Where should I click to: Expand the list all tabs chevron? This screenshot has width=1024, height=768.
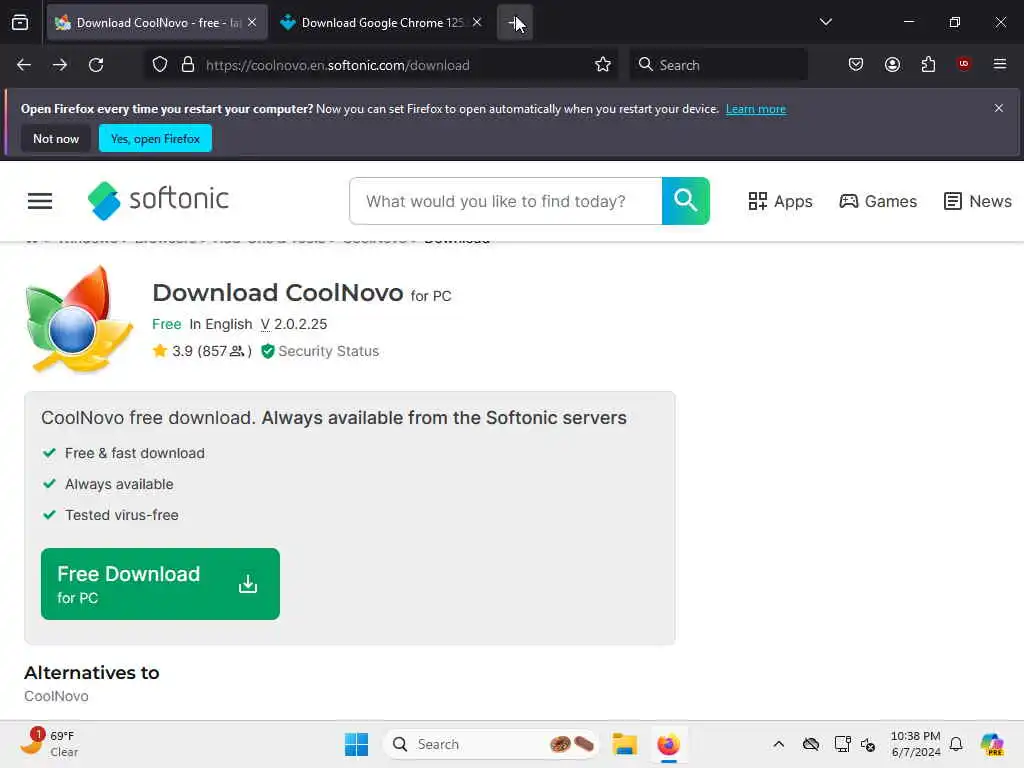click(x=825, y=22)
